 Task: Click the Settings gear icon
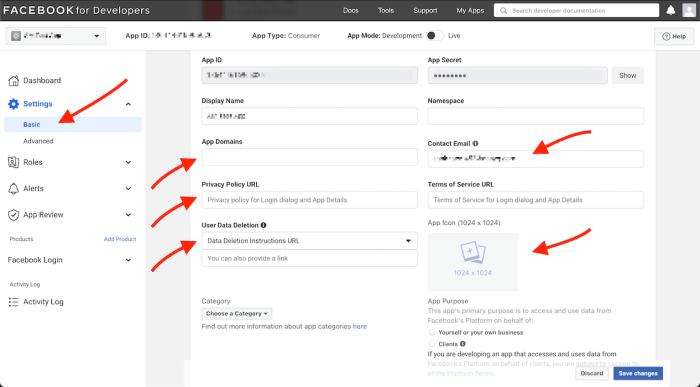tap(13, 104)
